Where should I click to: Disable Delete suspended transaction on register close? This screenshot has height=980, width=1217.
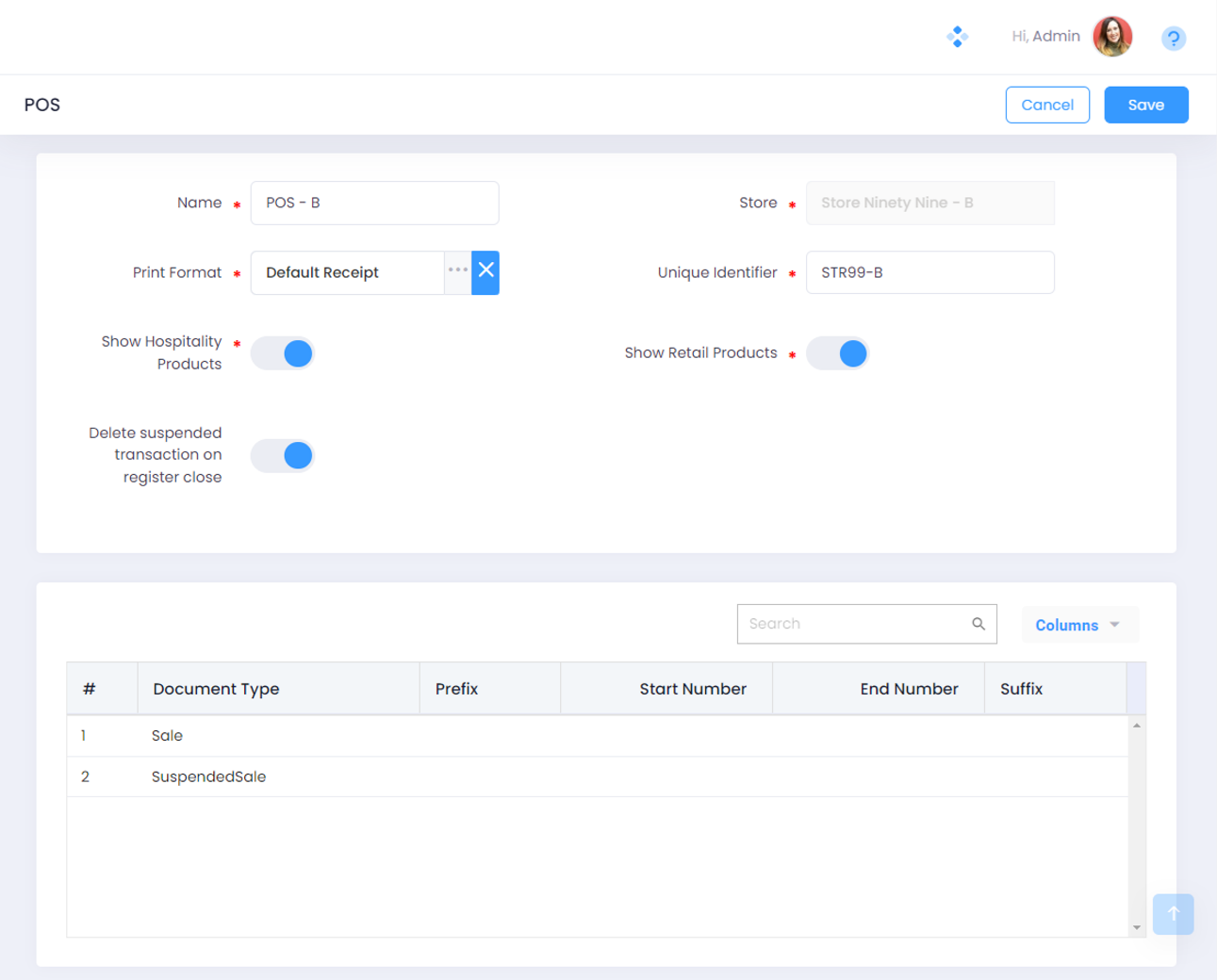283,456
